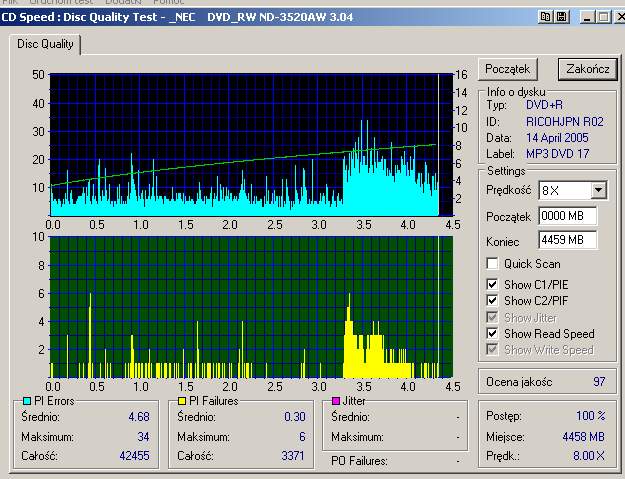Select the date 14 April 2005
The image size is (625, 479).
[557, 138]
